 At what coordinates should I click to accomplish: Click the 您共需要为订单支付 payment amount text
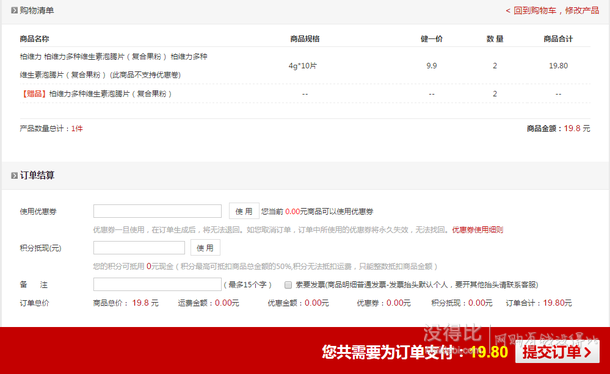415,352
